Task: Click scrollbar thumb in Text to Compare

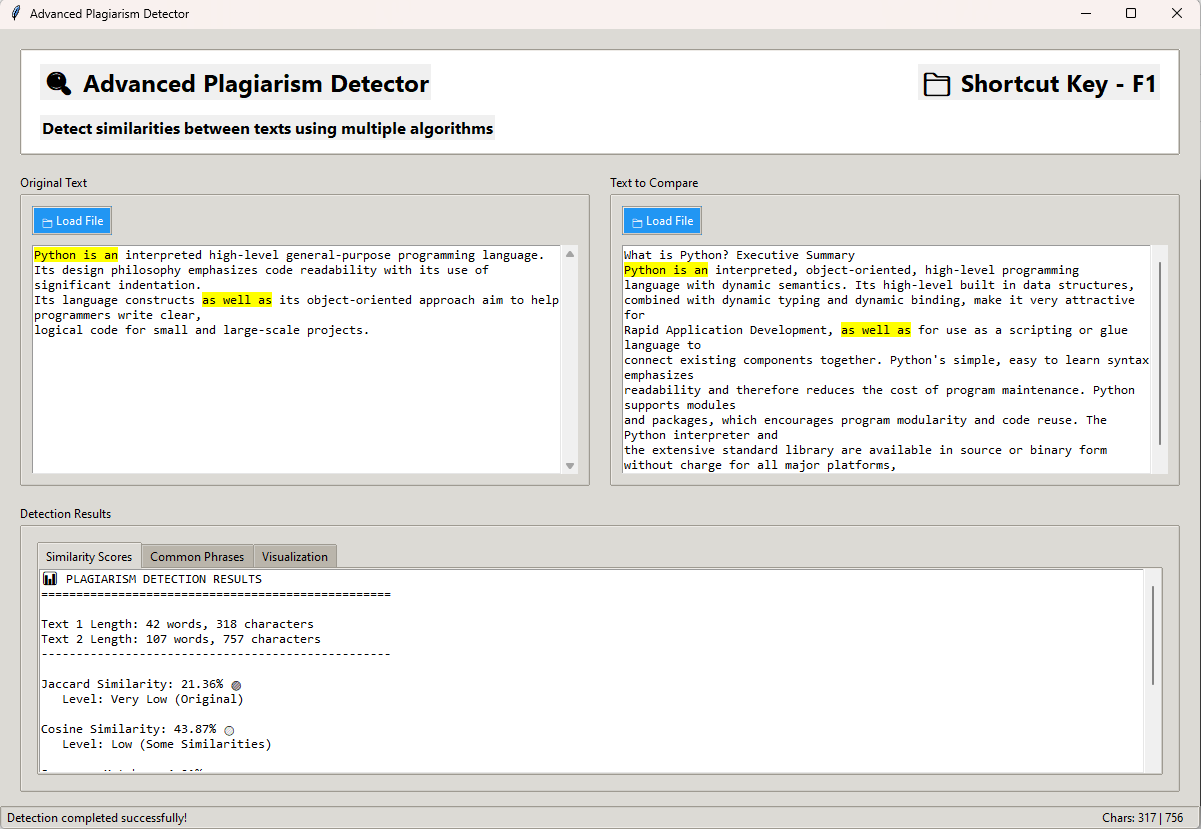Action: click(1159, 352)
